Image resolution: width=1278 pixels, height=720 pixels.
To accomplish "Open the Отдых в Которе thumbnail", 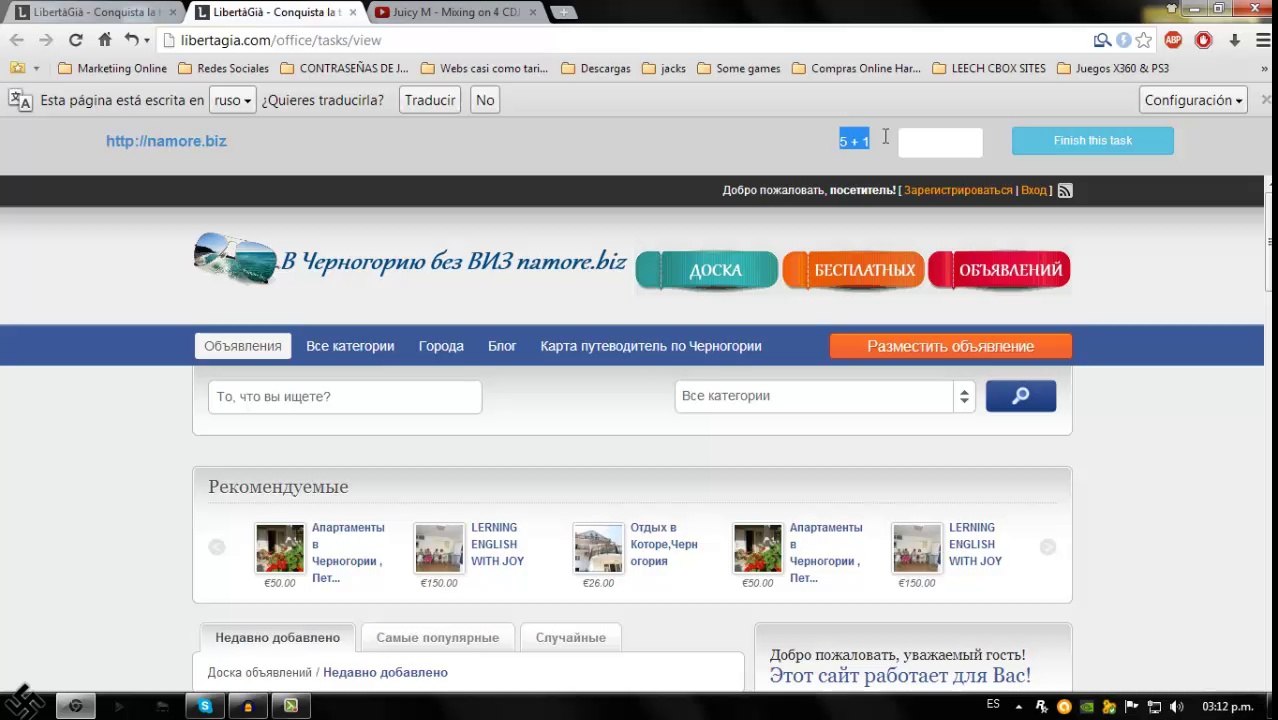I will point(598,548).
